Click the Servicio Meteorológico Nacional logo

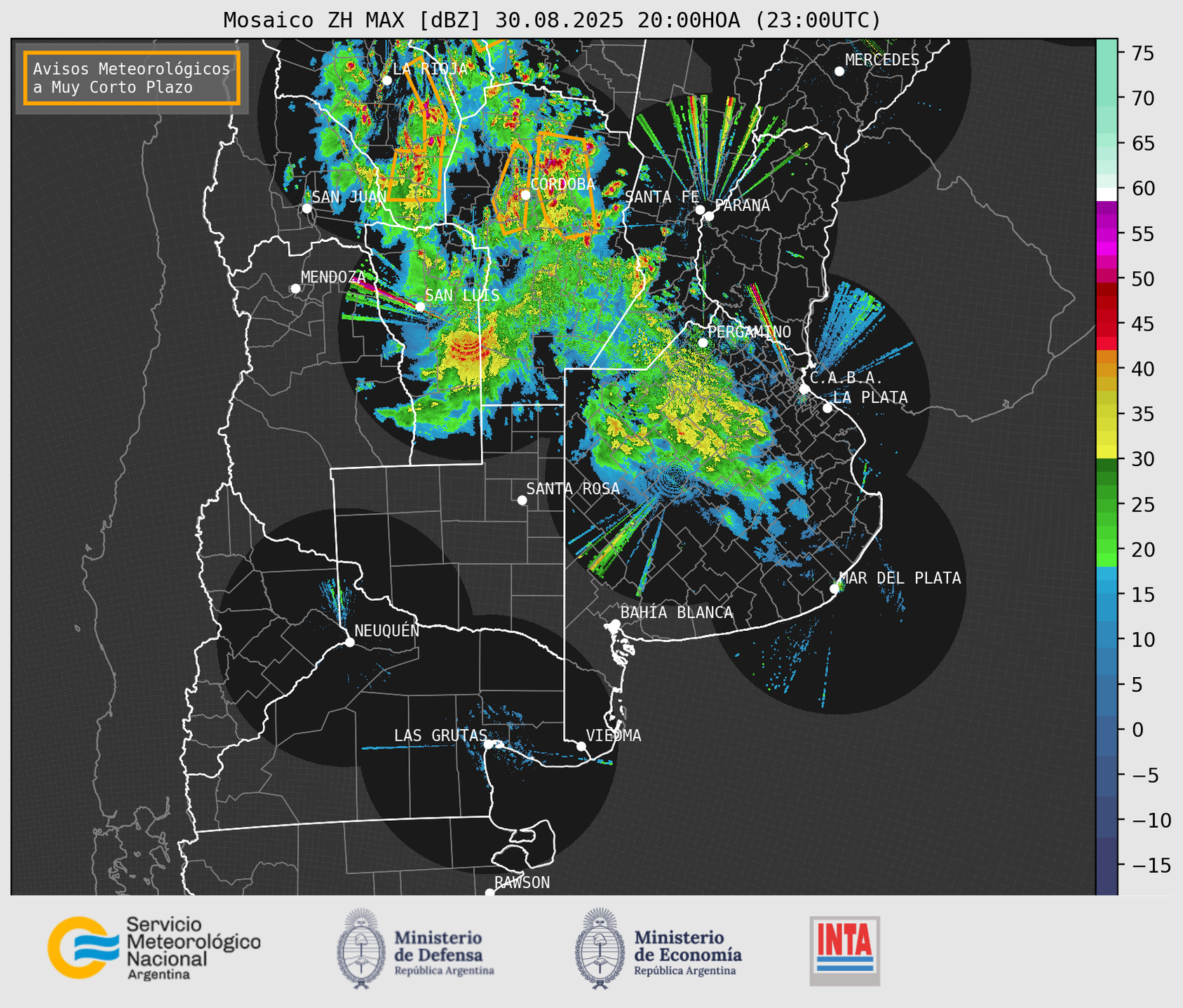tap(154, 948)
